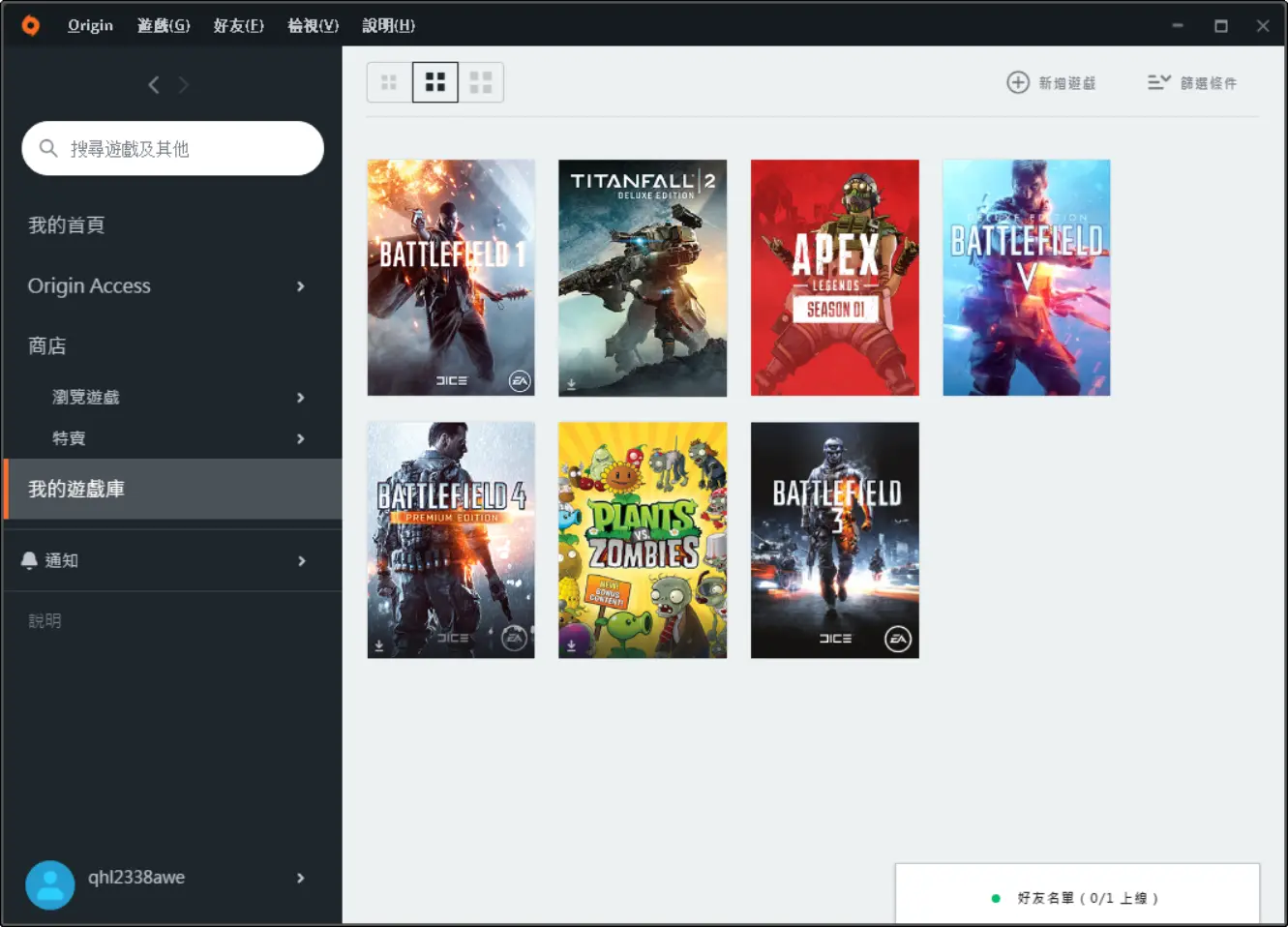Open the Battlefield V game tile
The image size is (1288, 927).
[1027, 278]
